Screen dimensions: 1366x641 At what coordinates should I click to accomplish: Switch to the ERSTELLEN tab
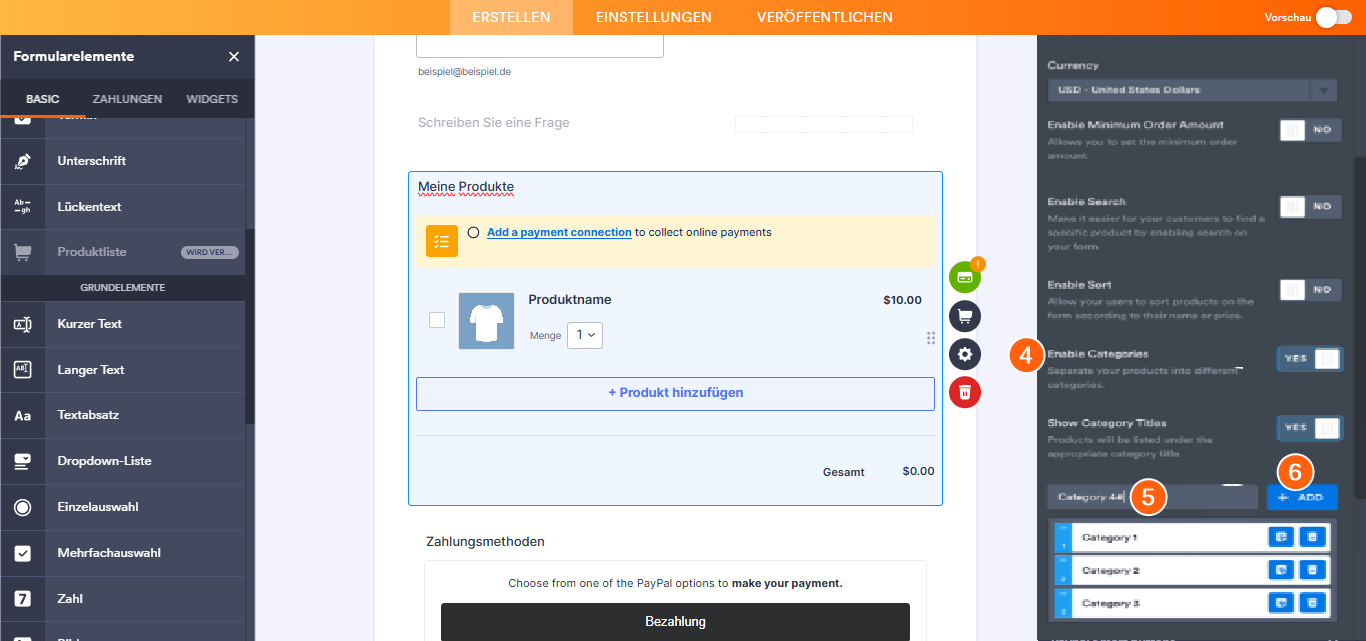point(511,17)
